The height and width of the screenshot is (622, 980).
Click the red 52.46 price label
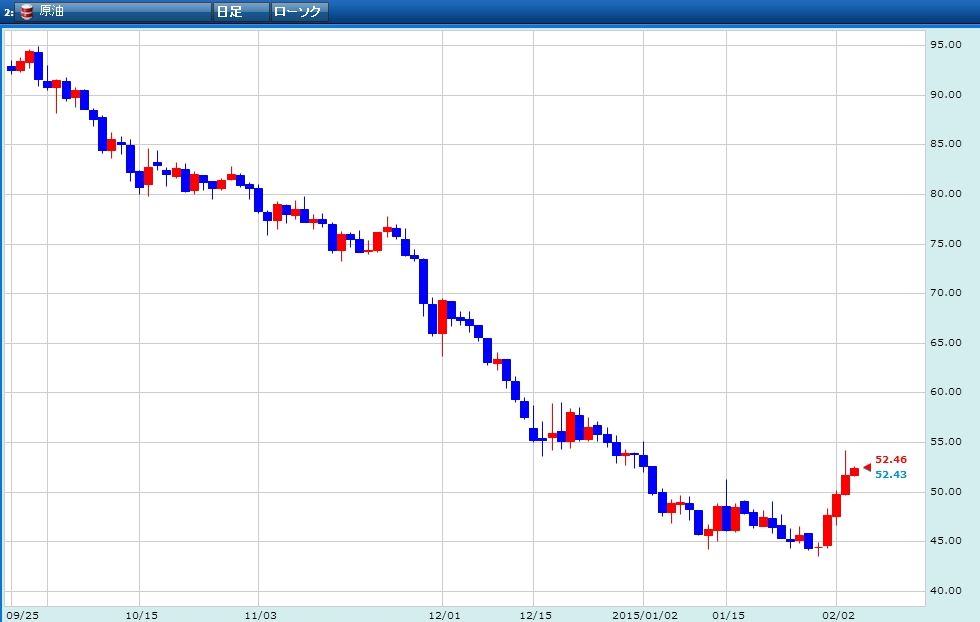pyautogui.click(x=891, y=459)
